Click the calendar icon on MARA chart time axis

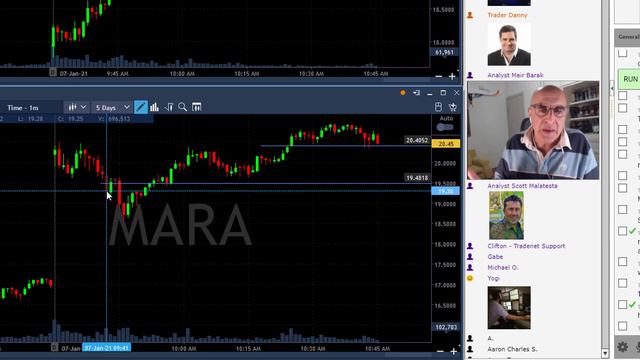54,347
